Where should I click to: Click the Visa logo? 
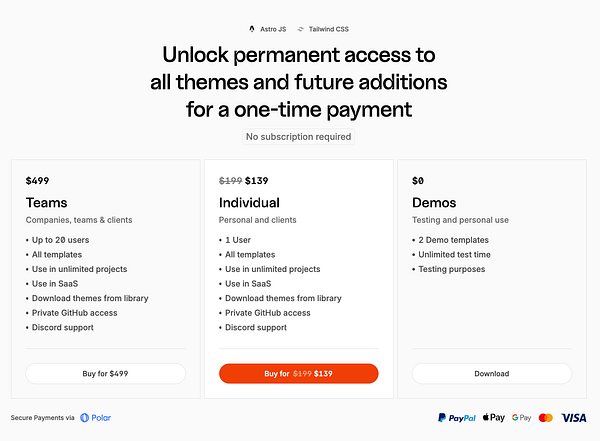(x=574, y=417)
